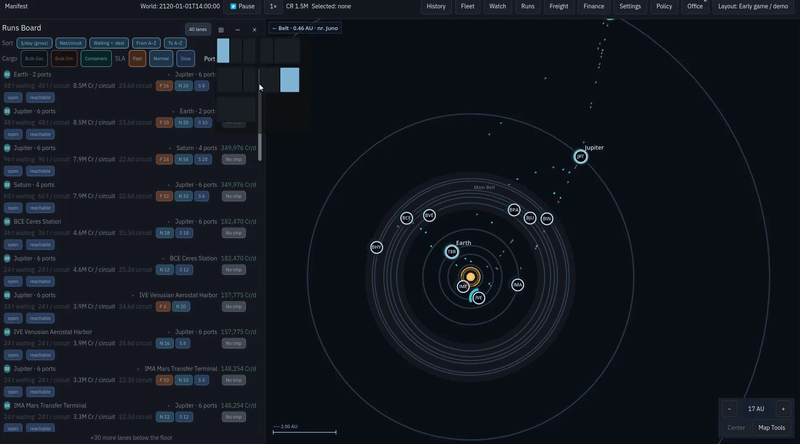
Task: Click the grid view icon in Runs Board header
Action: pos(221,30)
